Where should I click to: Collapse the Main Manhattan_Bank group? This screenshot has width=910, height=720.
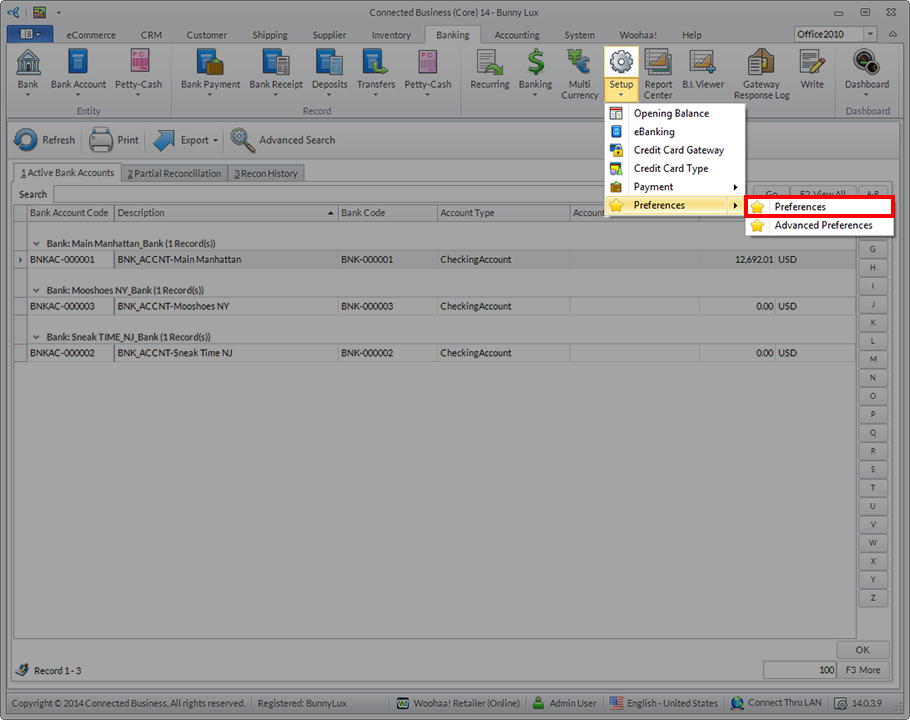pyautogui.click(x=37, y=244)
